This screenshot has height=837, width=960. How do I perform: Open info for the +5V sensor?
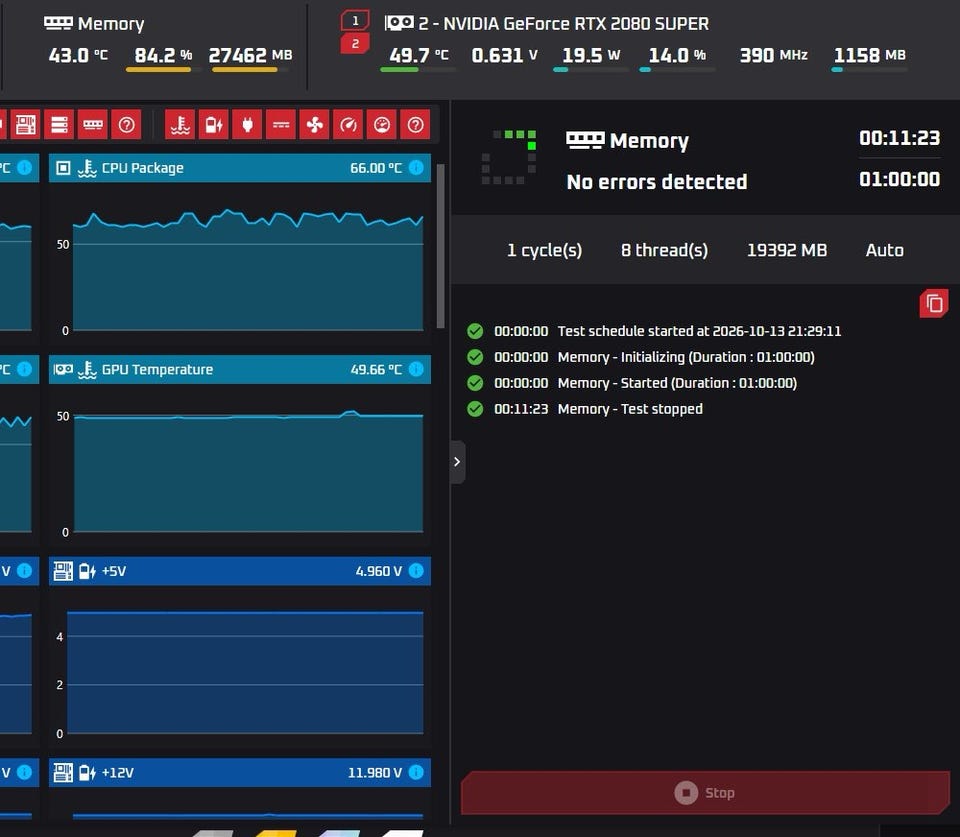[x=416, y=571]
